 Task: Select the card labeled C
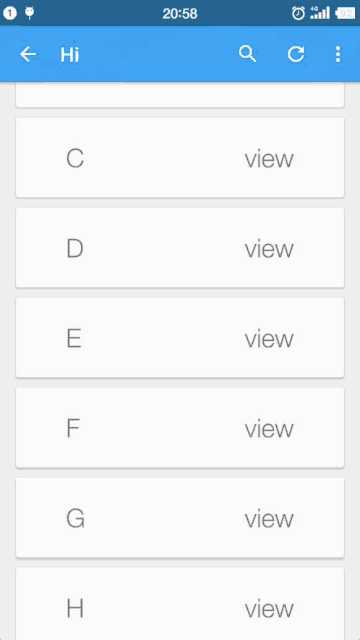pyautogui.click(x=180, y=158)
